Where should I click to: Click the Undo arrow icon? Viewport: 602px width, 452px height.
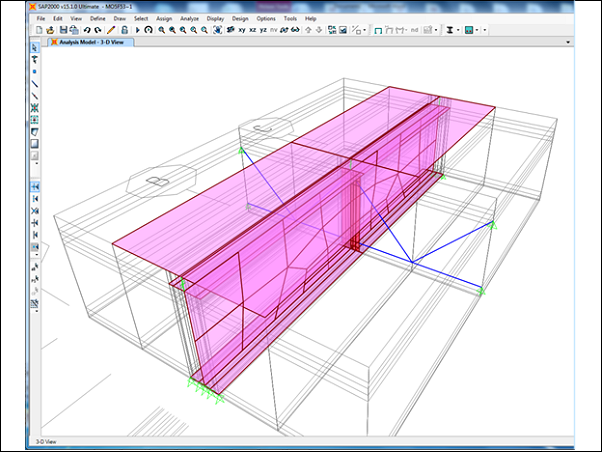coord(86,30)
